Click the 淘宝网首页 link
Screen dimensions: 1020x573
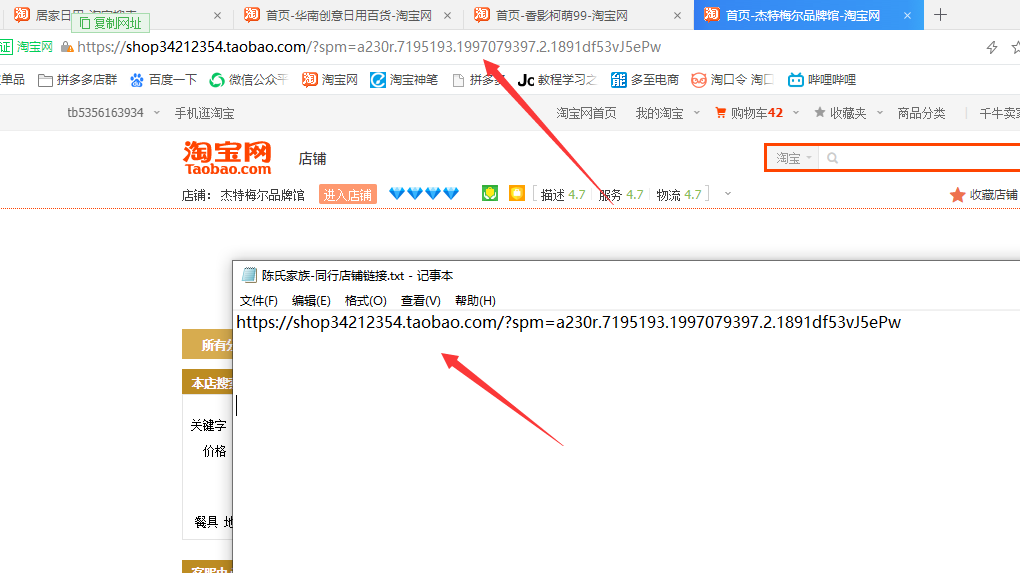586,113
